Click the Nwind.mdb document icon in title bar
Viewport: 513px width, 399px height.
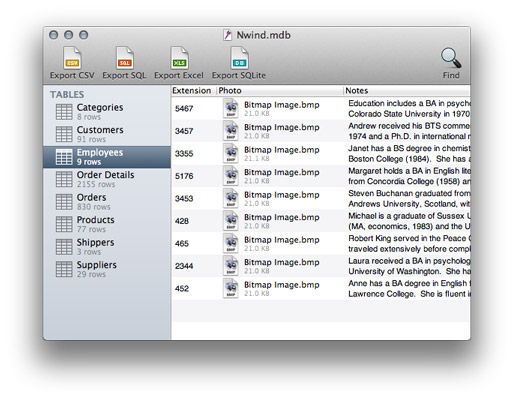(x=227, y=35)
